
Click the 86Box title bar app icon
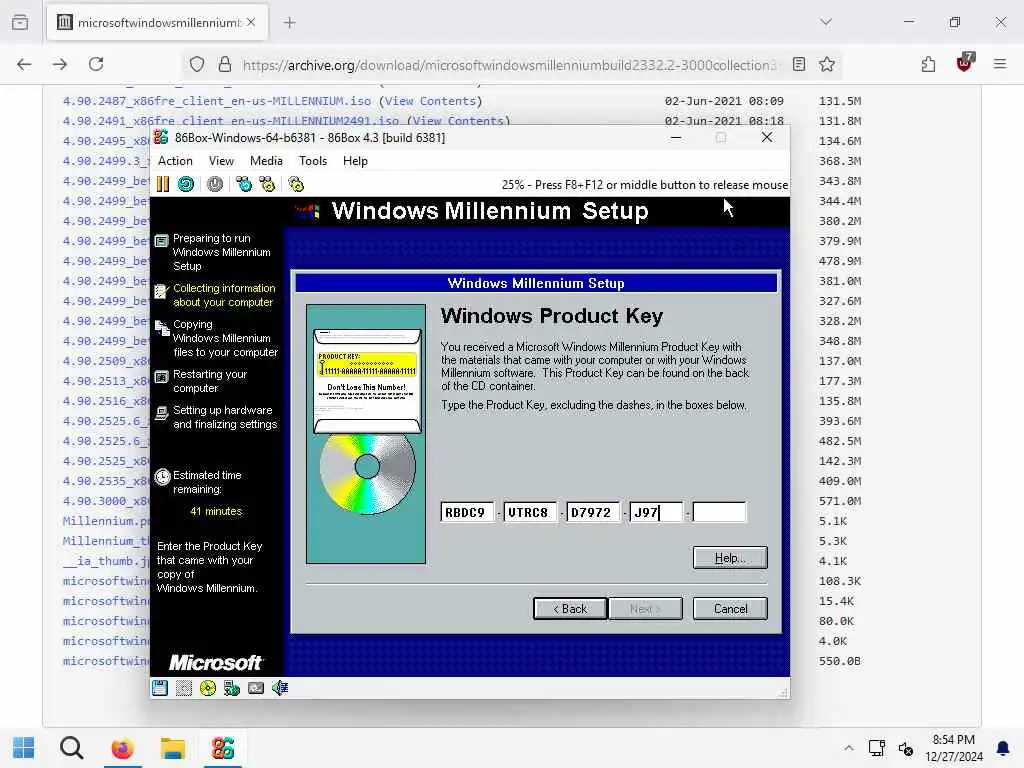point(161,137)
